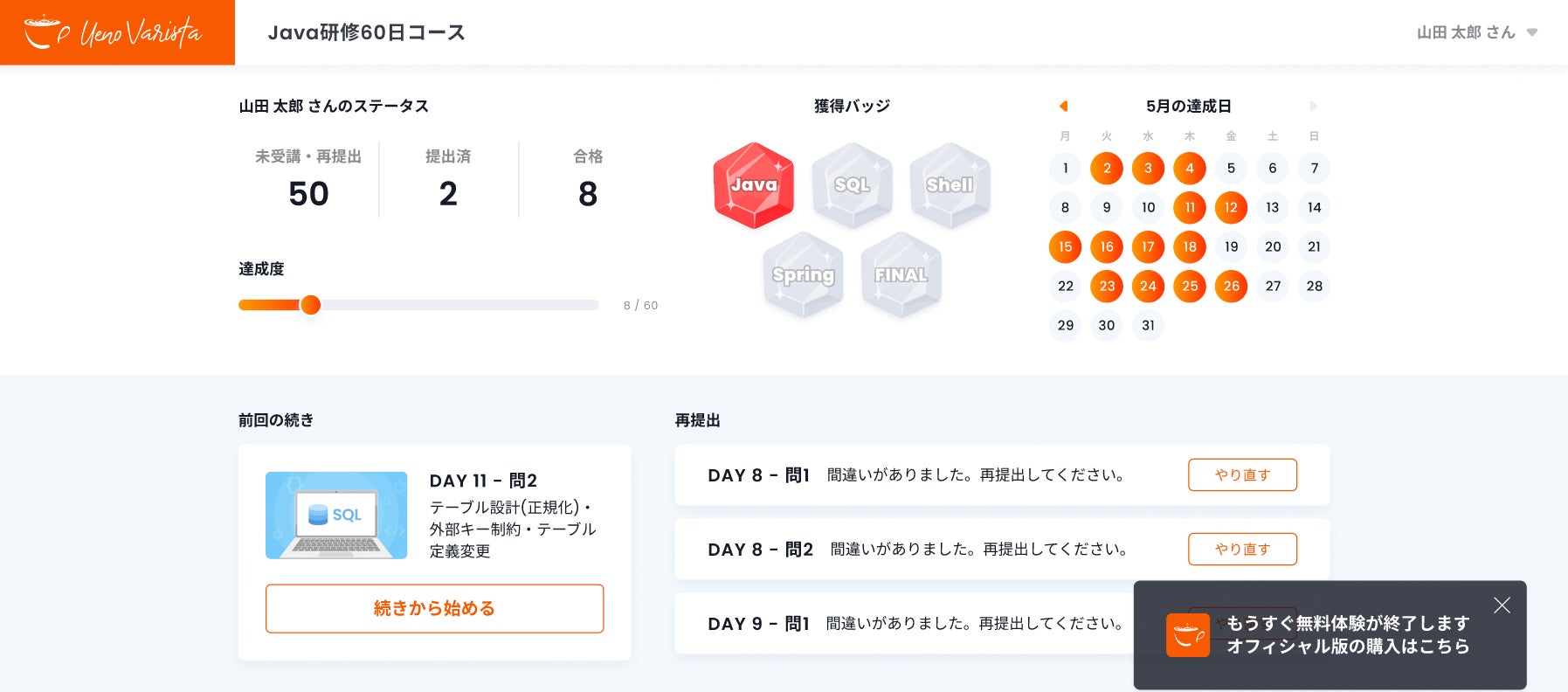Click the SQL badge
This screenshot has width=1568, height=692.
(x=851, y=185)
